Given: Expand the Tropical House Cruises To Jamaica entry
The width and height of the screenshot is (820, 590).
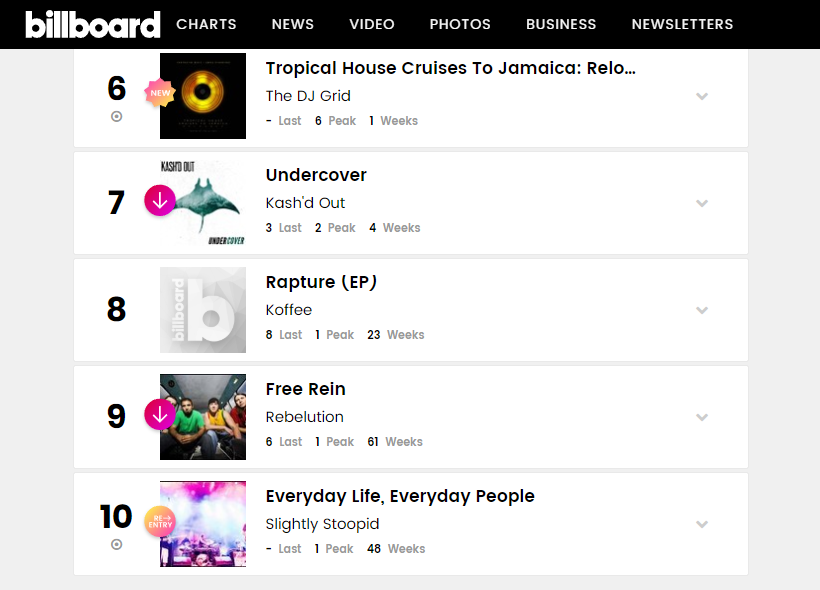Looking at the screenshot, I should 702,96.
